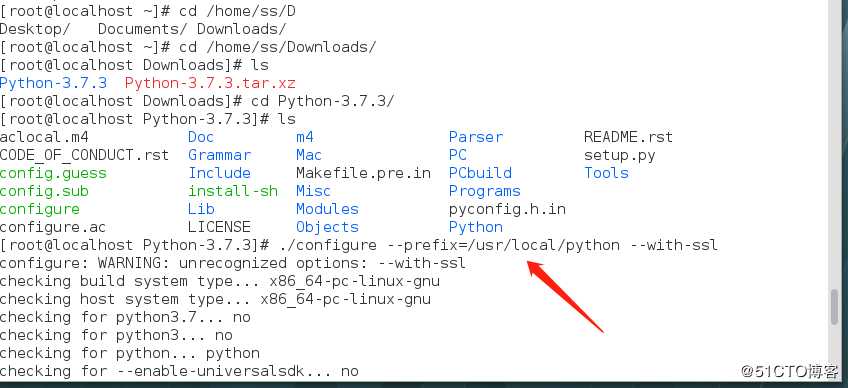Click the green configure script name
The height and width of the screenshot is (388, 848).
(x=40, y=209)
